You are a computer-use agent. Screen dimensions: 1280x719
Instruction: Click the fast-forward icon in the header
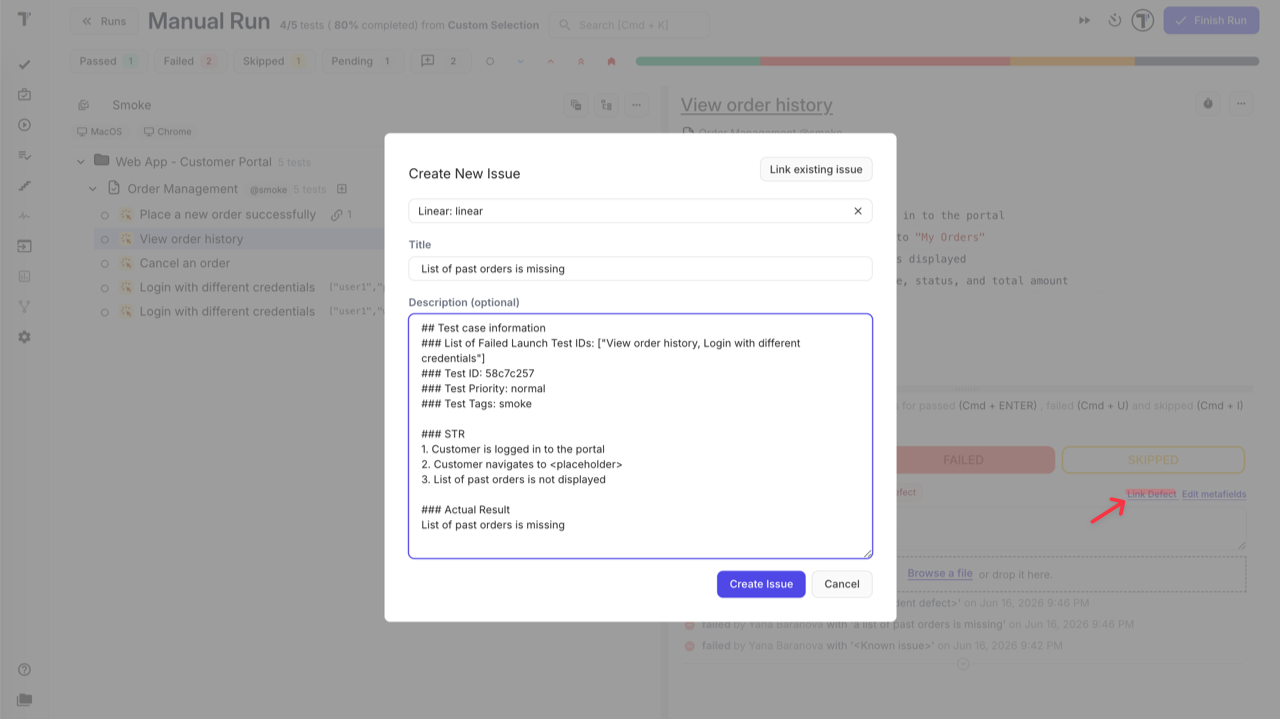pyautogui.click(x=1084, y=21)
